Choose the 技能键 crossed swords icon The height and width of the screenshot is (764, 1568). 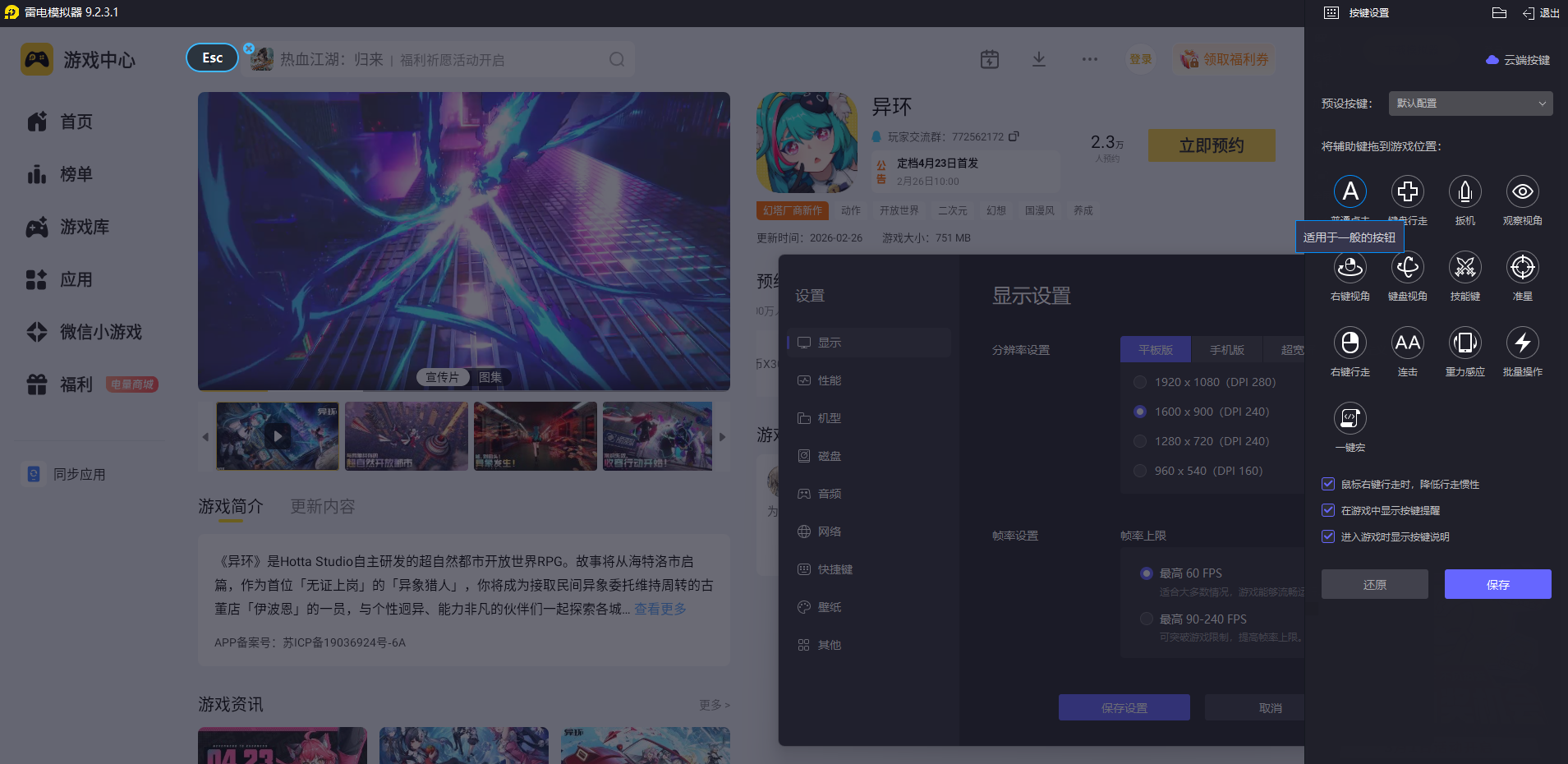click(x=1465, y=268)
